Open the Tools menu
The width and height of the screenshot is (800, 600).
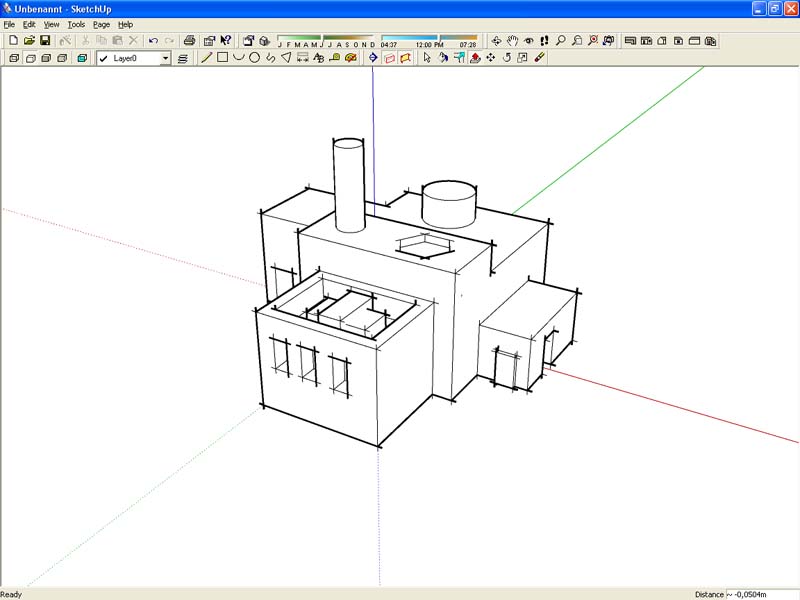coord(76,24)
